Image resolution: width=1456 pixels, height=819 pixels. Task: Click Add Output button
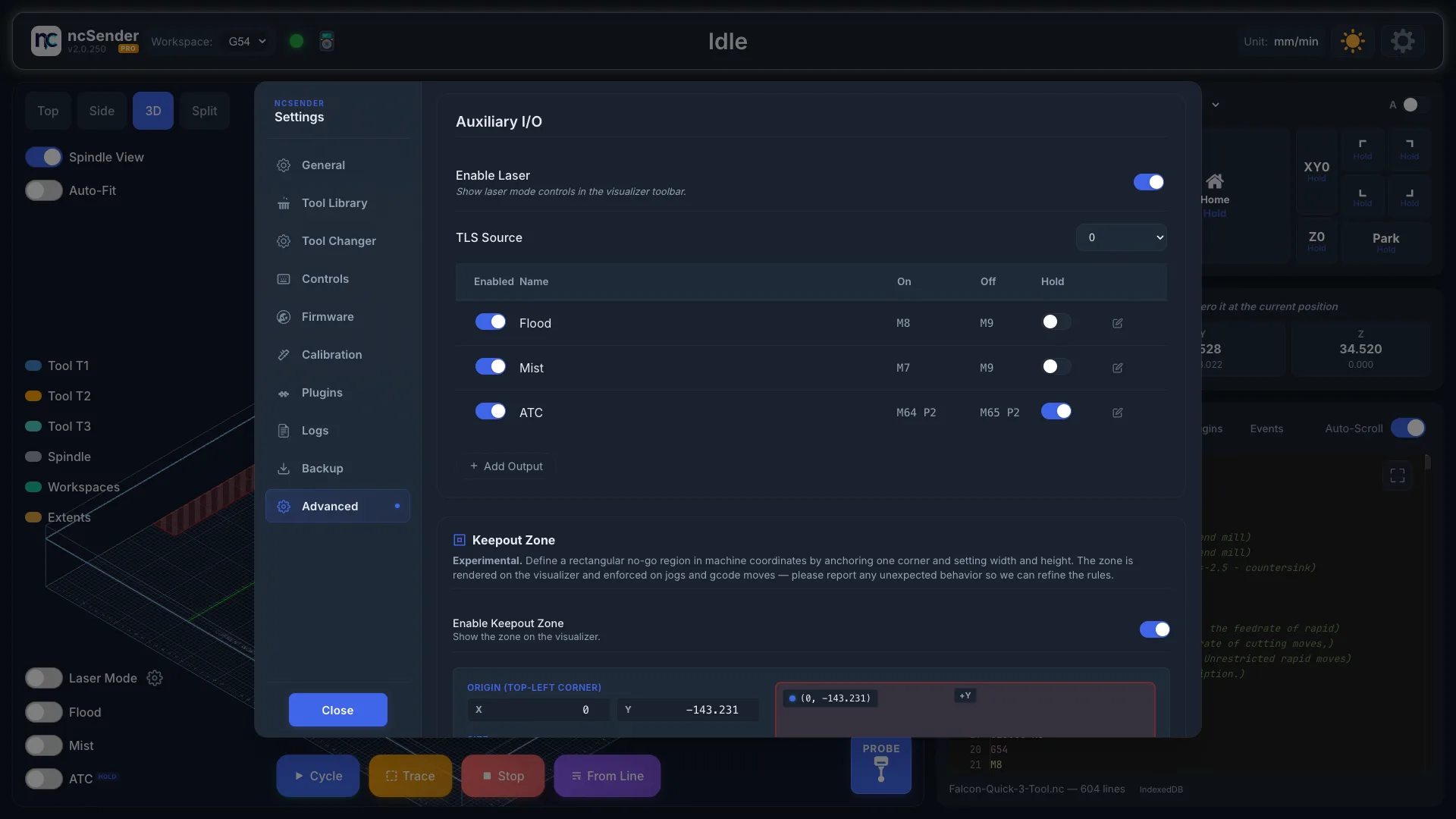click(x=506, y=466)
